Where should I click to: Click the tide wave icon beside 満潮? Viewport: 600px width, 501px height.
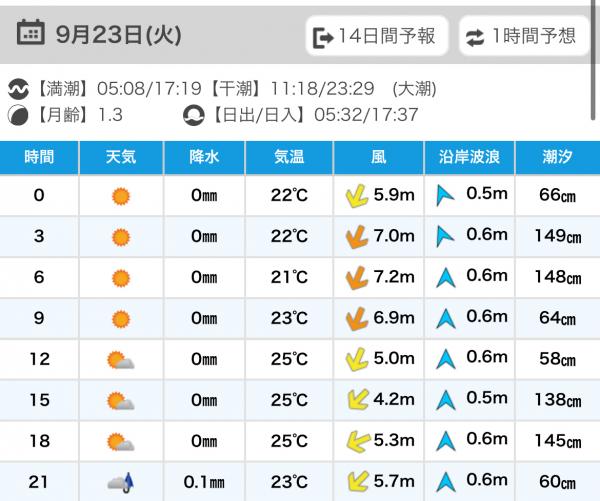point(17,90)
